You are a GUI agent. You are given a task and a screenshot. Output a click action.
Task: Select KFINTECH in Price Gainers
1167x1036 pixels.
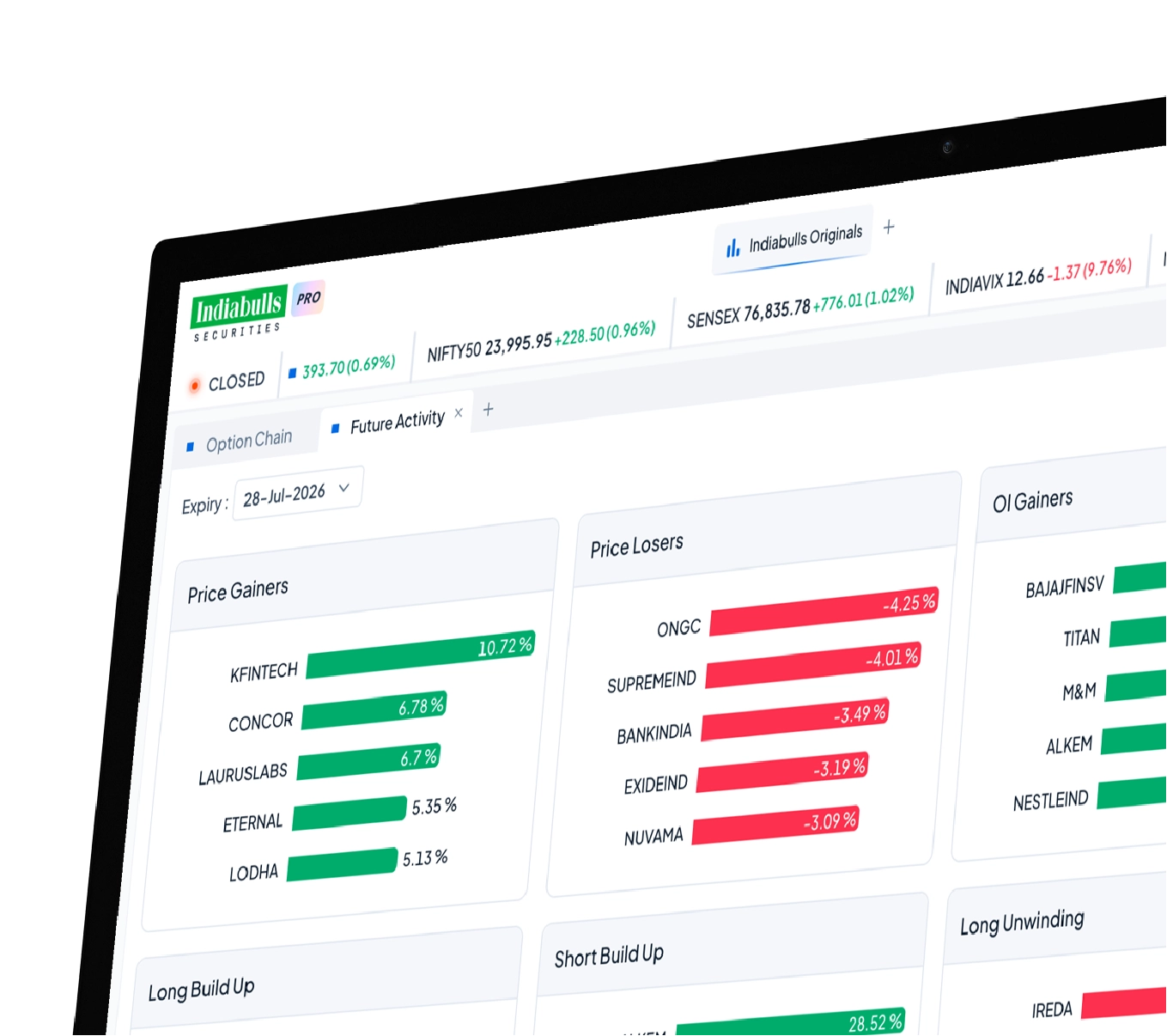[x=264, y=673]
